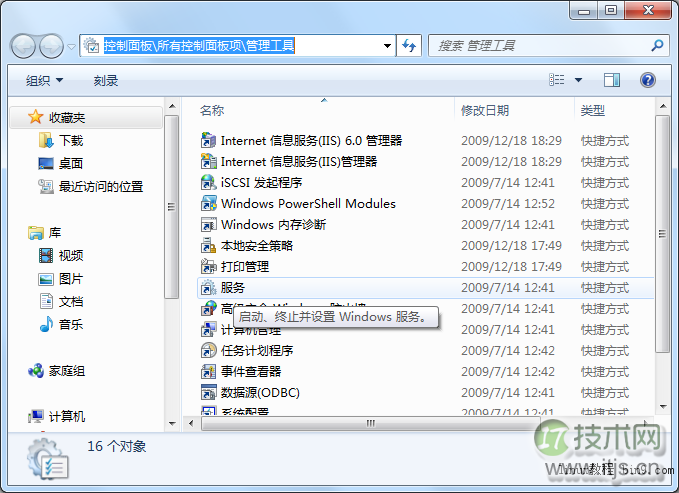
Task: Click the Back navigation arrow
Action: click(x=23, y=45)
